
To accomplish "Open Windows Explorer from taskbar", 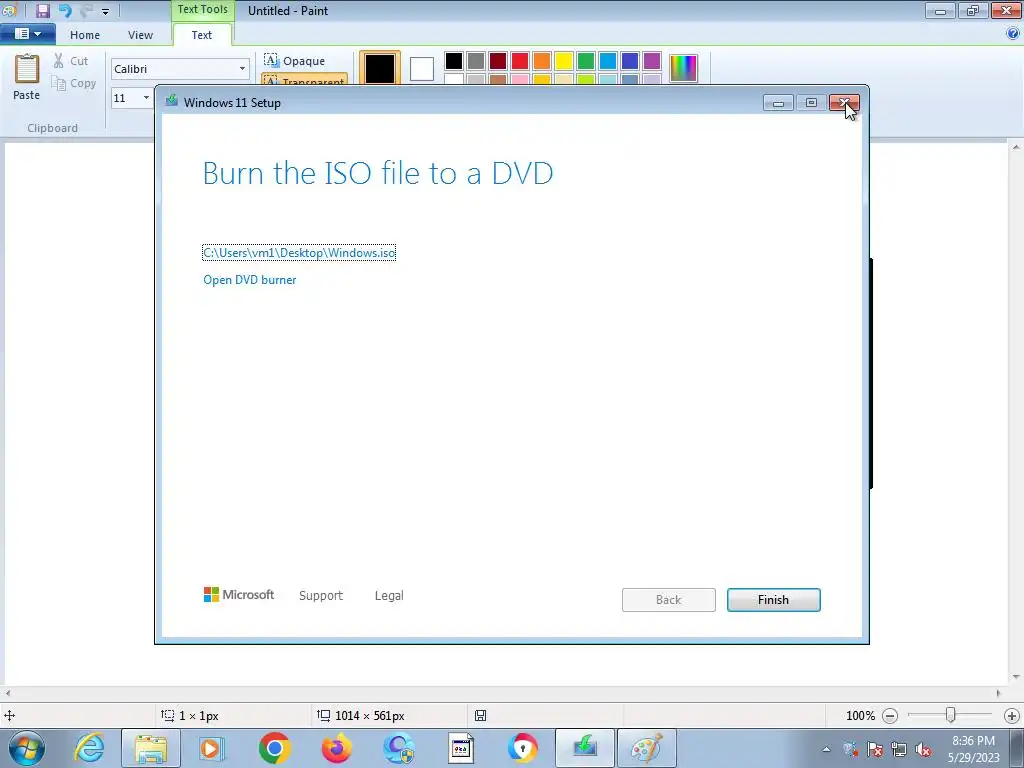I will (x=151, y=748).
